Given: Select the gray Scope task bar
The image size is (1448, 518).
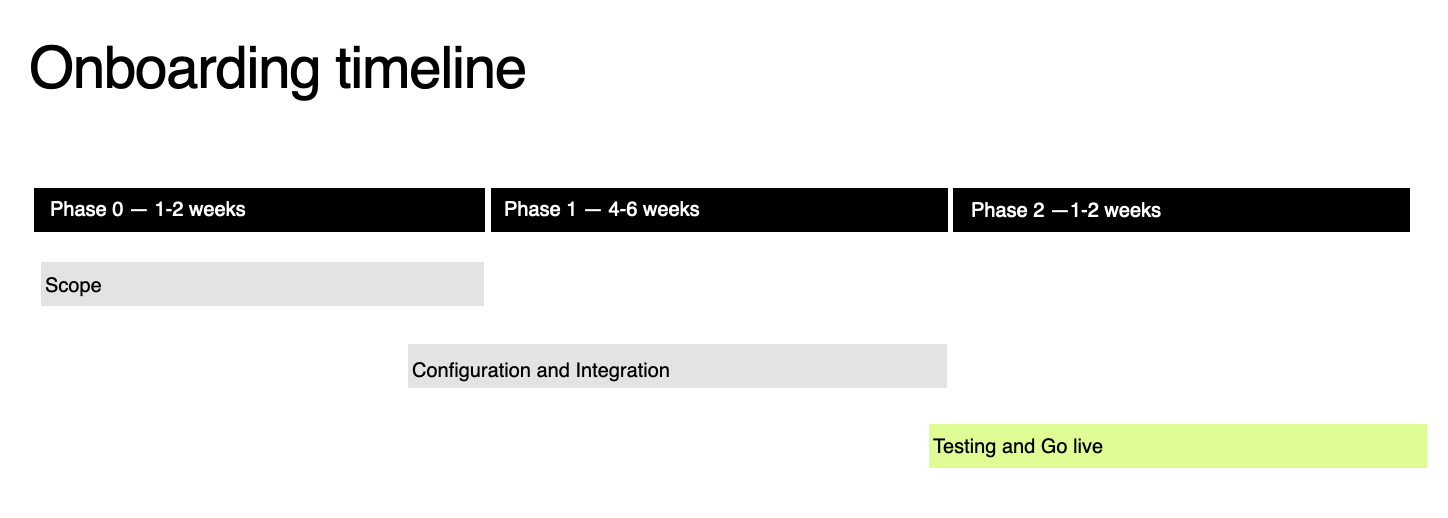Looking at the screenshot, I should (262, 284).
